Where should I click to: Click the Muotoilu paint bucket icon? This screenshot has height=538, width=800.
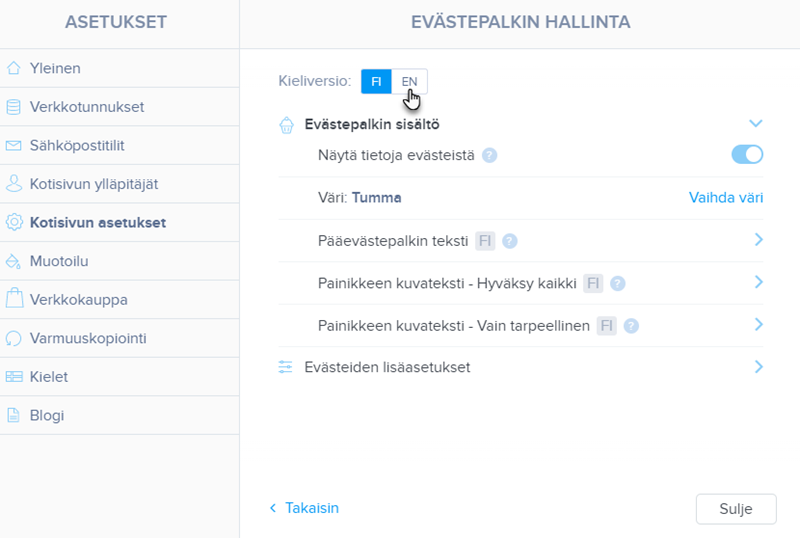point(13,262)
